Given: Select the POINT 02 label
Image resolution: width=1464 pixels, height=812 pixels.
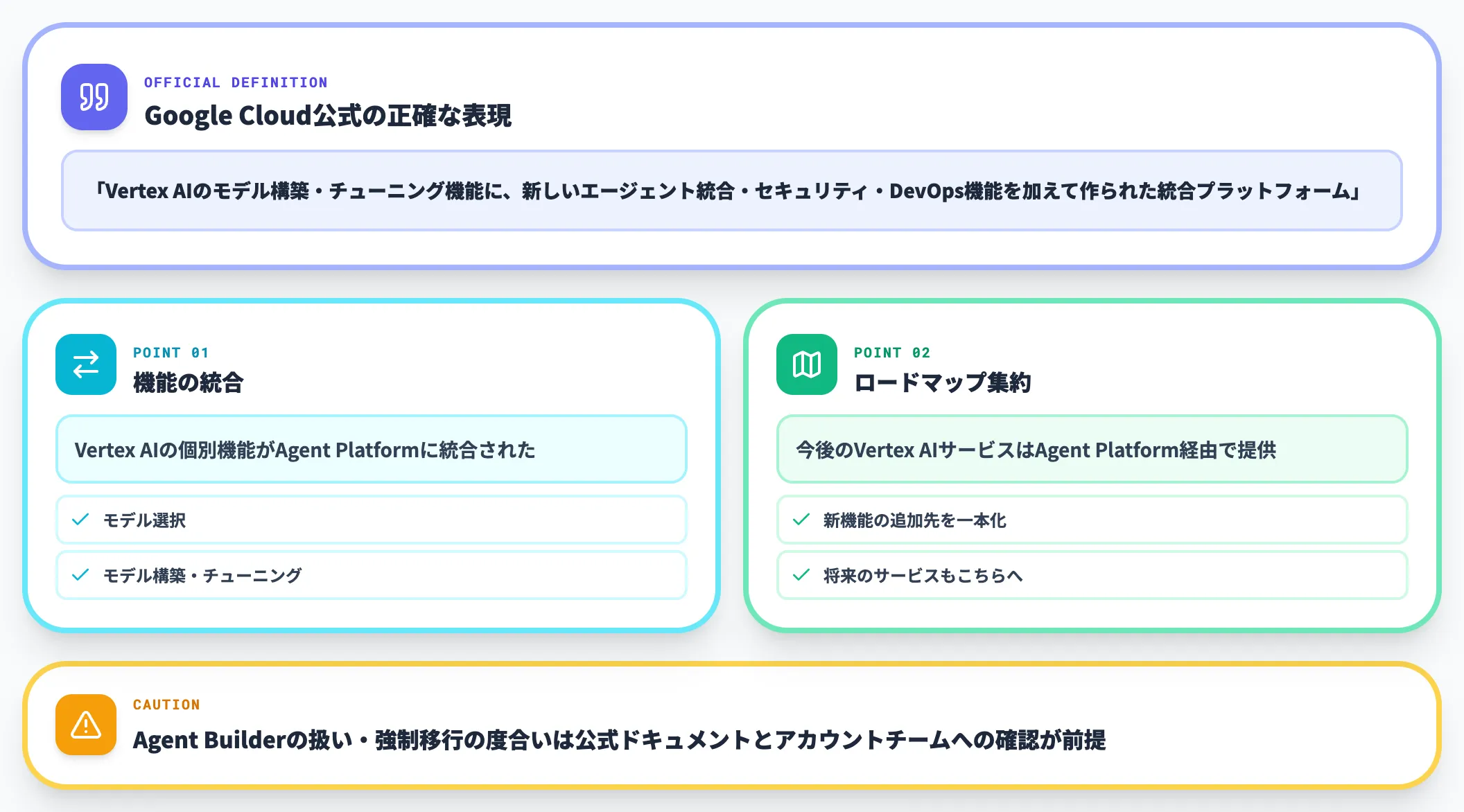Looking at the screenshot, I should click(x=893, y=352).
